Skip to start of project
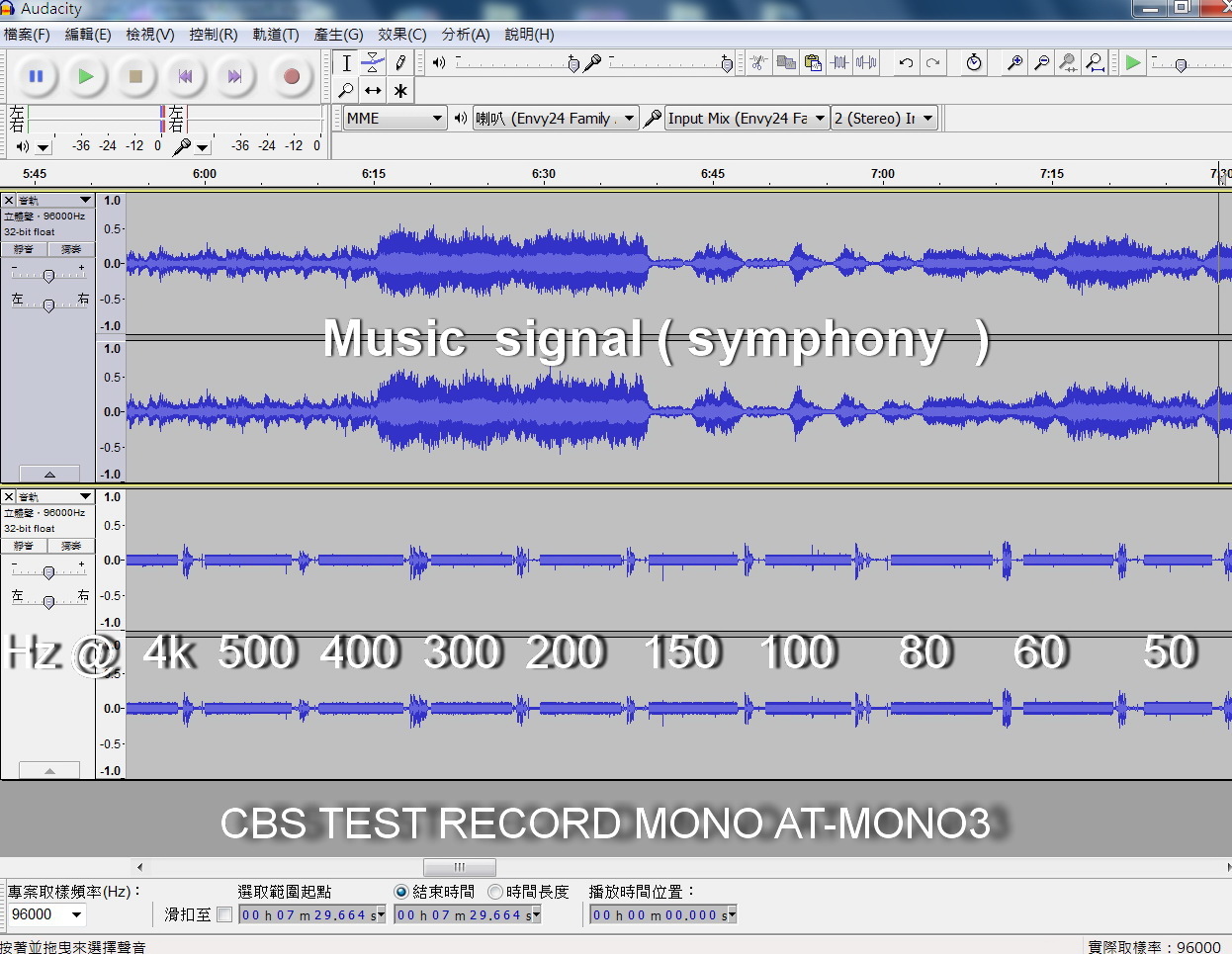 [x=185, y=76]
